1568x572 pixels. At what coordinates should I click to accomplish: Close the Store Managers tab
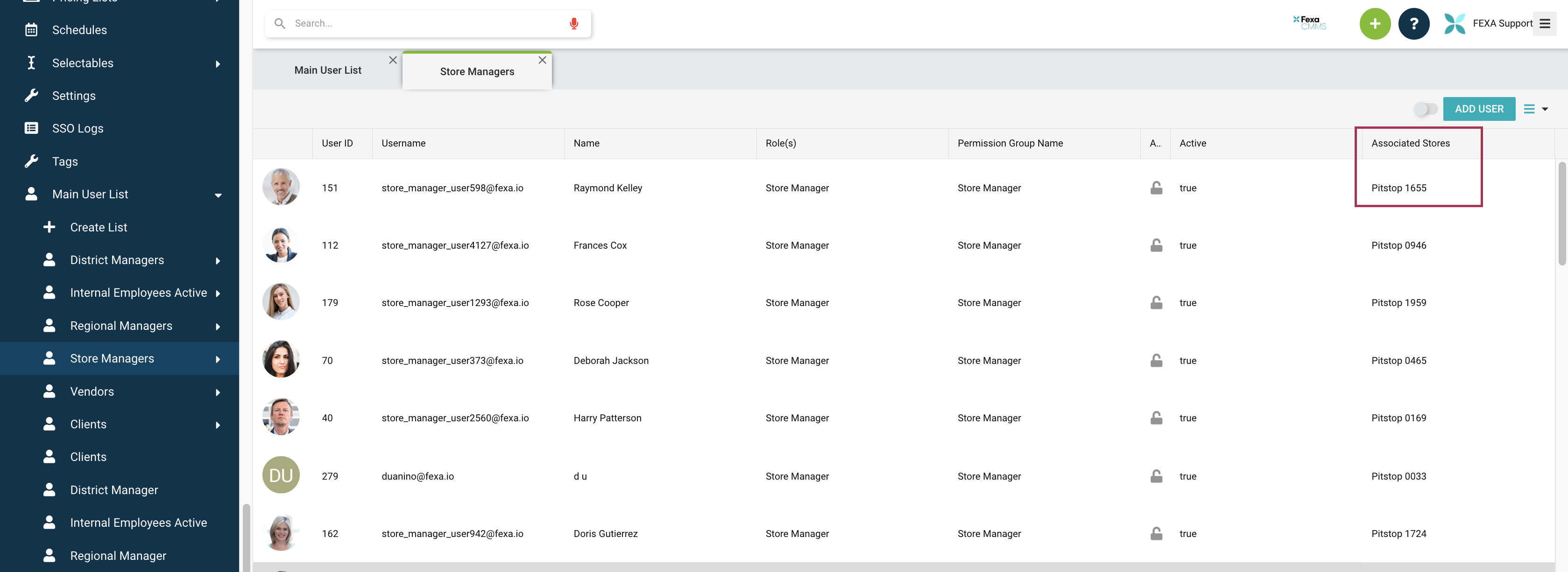542,60
